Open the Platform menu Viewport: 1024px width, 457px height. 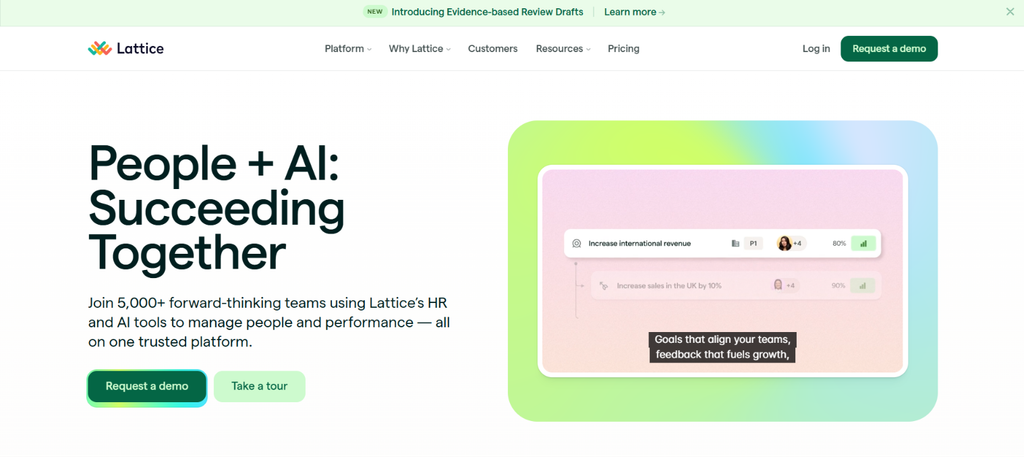click(347, 49)
